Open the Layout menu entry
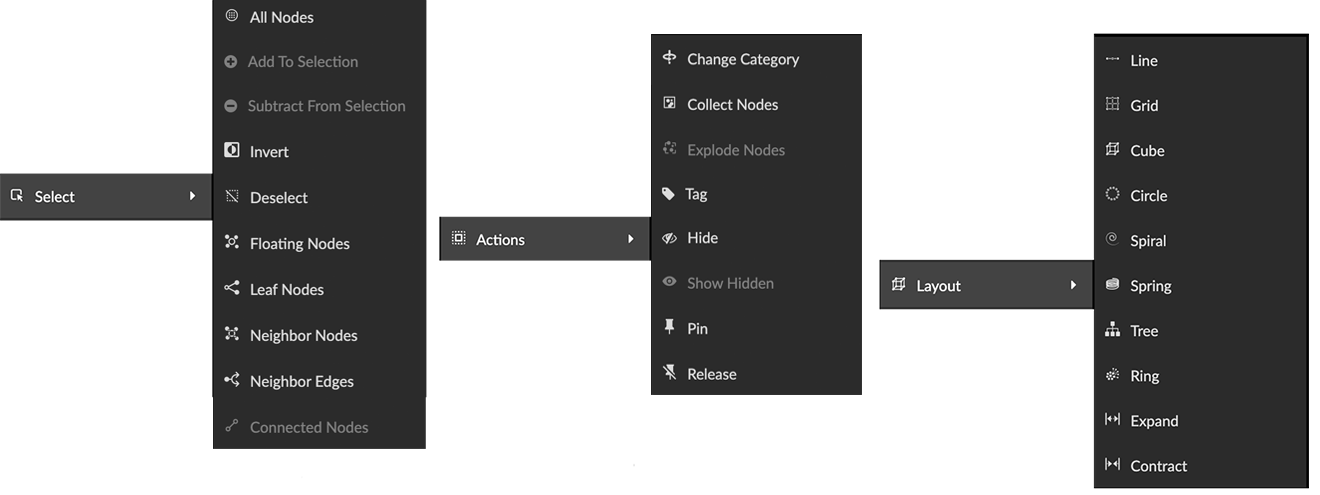1320x495 pixels. coord(986,285)
